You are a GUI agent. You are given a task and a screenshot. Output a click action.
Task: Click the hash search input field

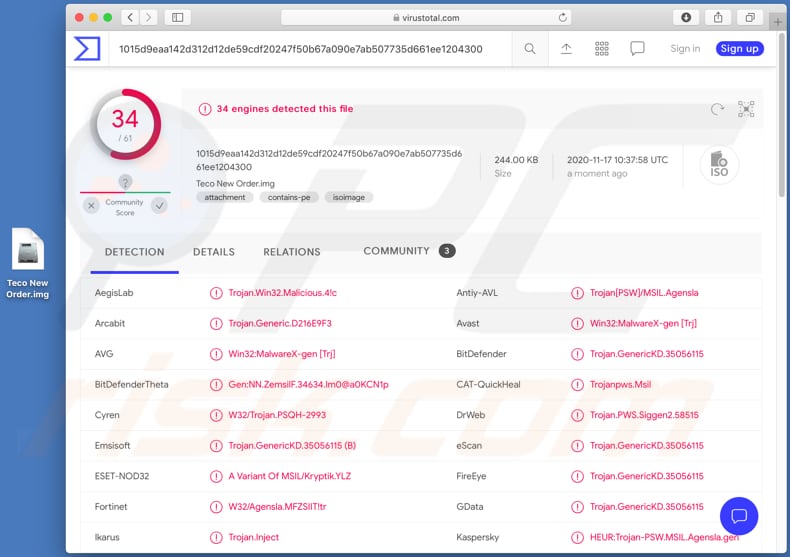(310, 49)
